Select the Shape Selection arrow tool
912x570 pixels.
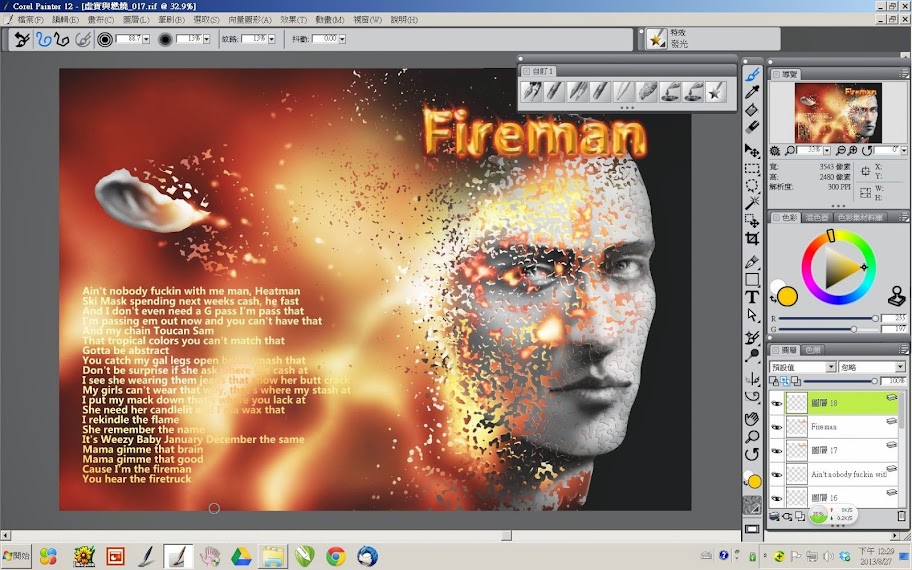click(752, 315)
